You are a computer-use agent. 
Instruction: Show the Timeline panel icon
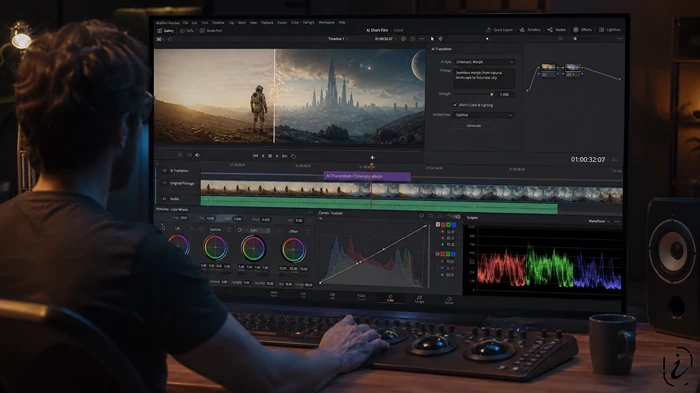521,30
